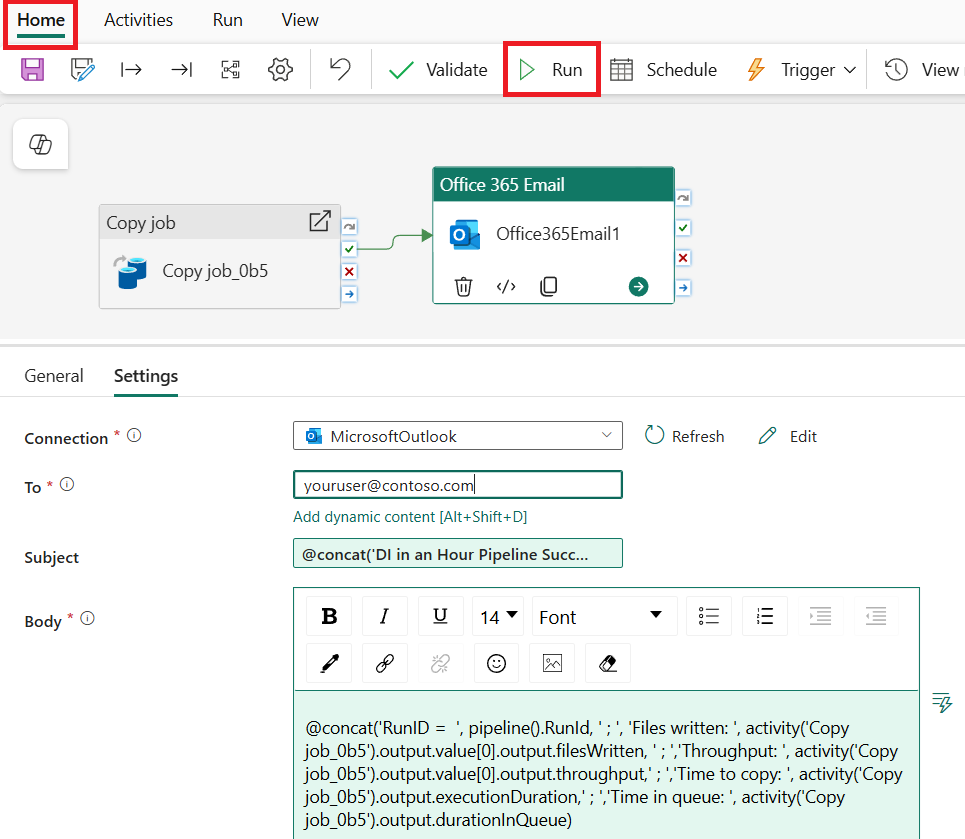This screenshot has height=839, width=965.
Task: Delete the Office365Email1 activity
Action: pyautogui.click(x=463, y=287)
